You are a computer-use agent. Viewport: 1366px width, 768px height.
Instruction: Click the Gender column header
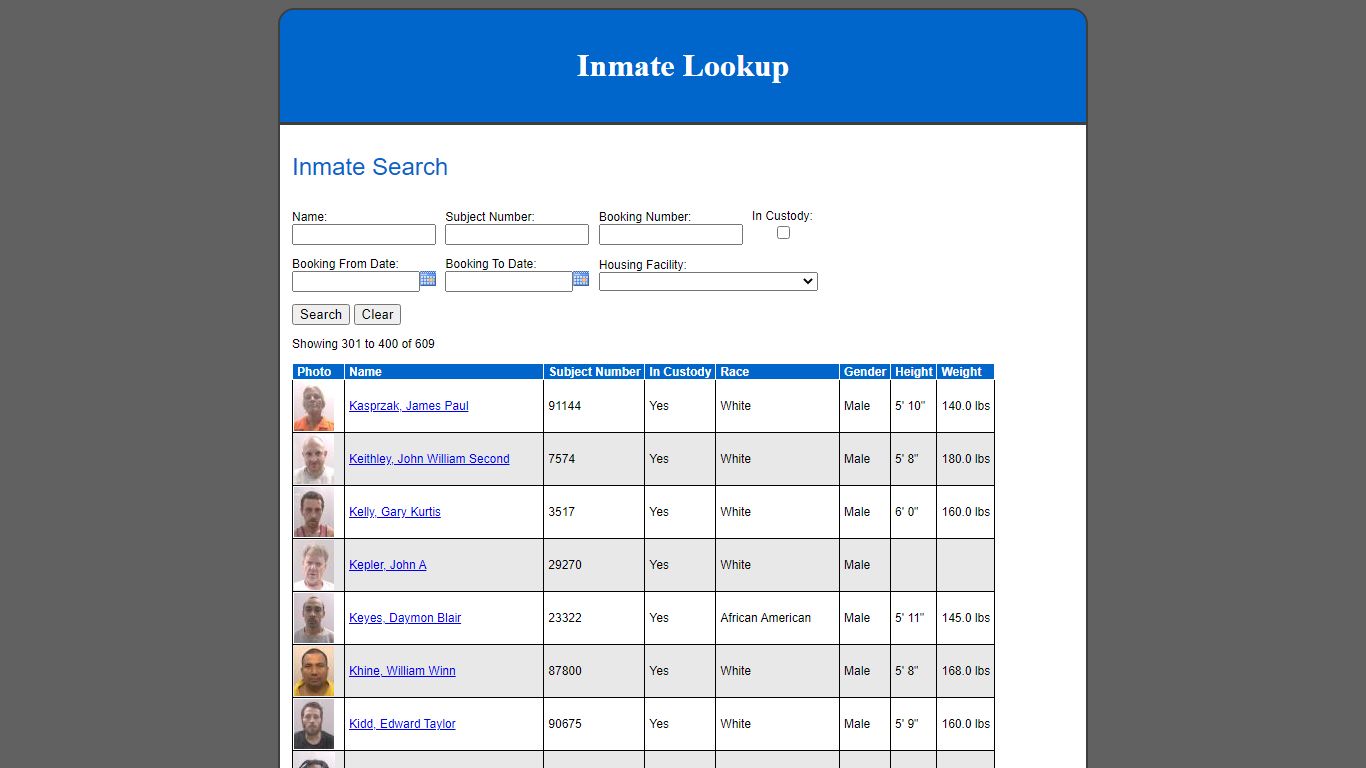click(865, 372)
